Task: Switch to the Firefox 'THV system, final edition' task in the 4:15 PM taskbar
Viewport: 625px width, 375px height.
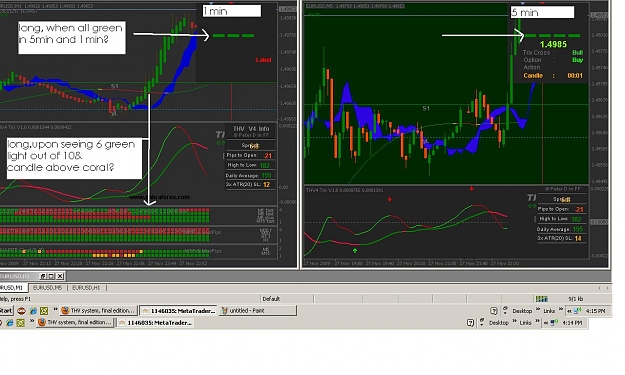Action: click(x=98, y=310)
